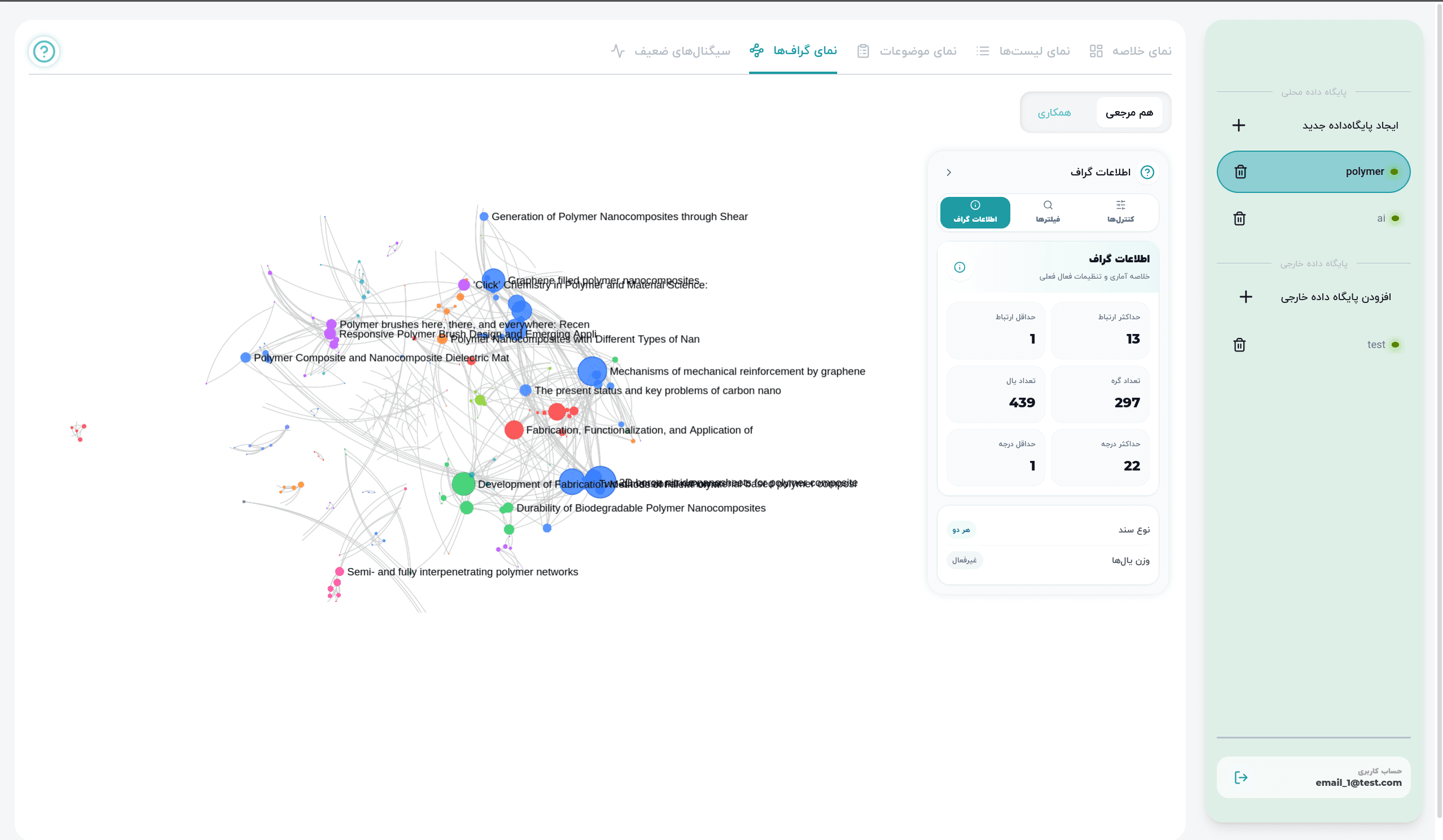
Task: Open the filters tab with magnifier icon
Action: 1048,213
